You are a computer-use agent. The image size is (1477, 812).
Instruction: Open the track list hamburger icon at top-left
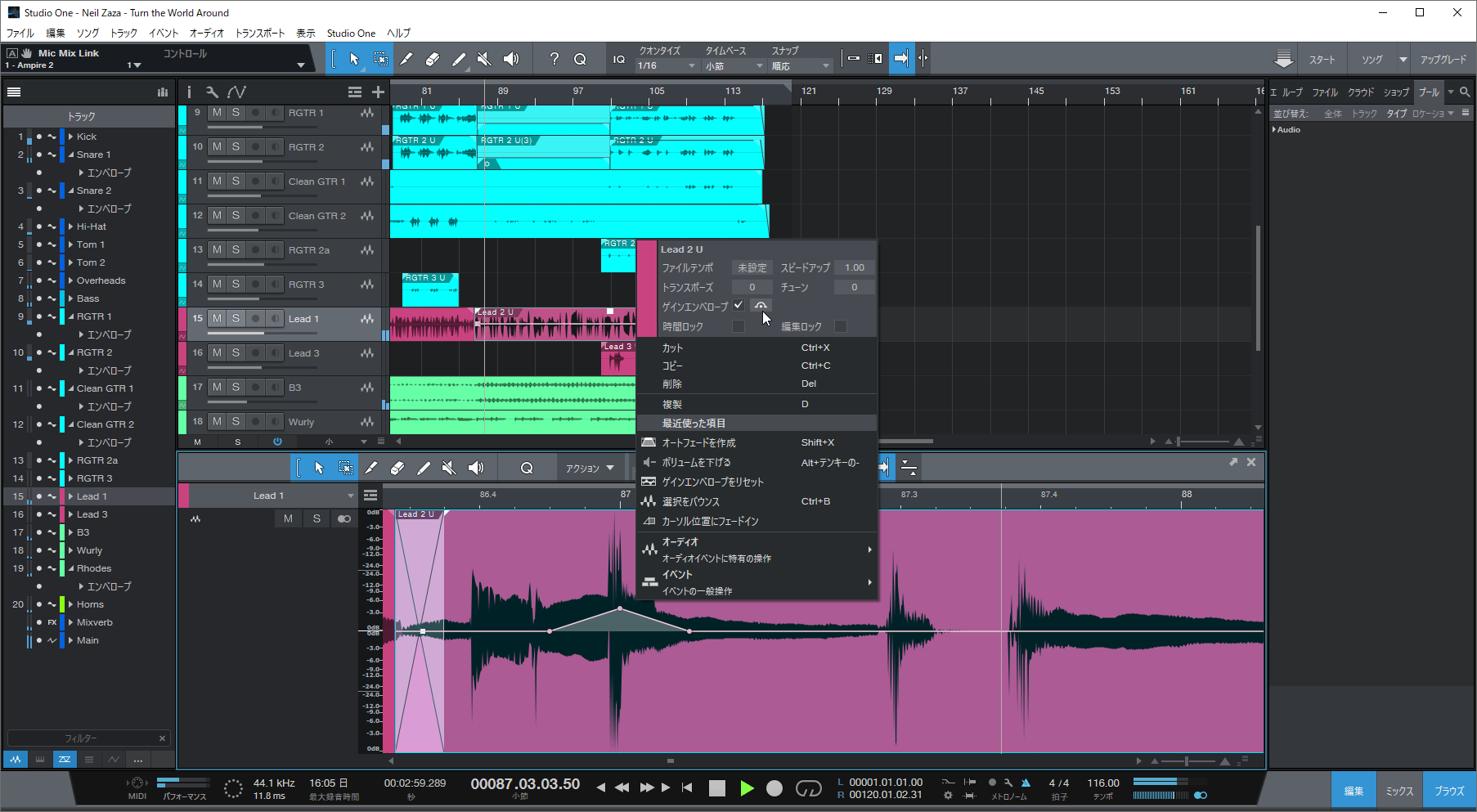coord(14,92)
